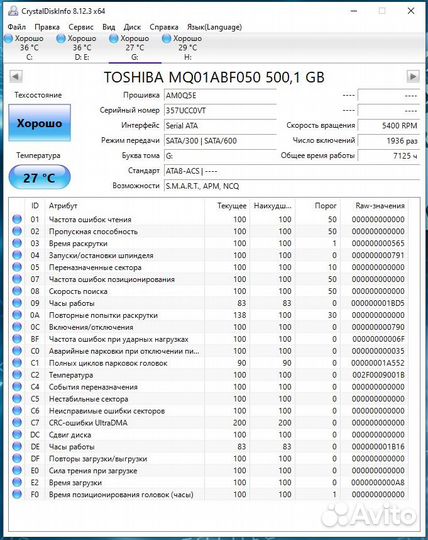
Task: Click status dot for Время загрузки
Action: click(x=17, y=482)
